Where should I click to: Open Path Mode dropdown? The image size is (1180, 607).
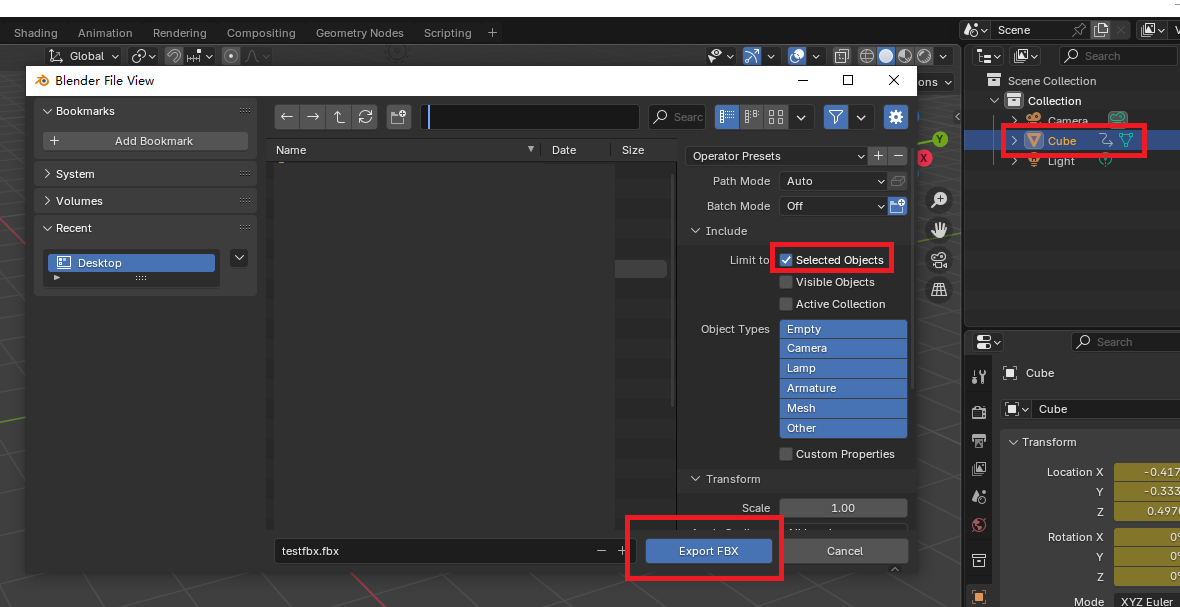coord(834,181)
